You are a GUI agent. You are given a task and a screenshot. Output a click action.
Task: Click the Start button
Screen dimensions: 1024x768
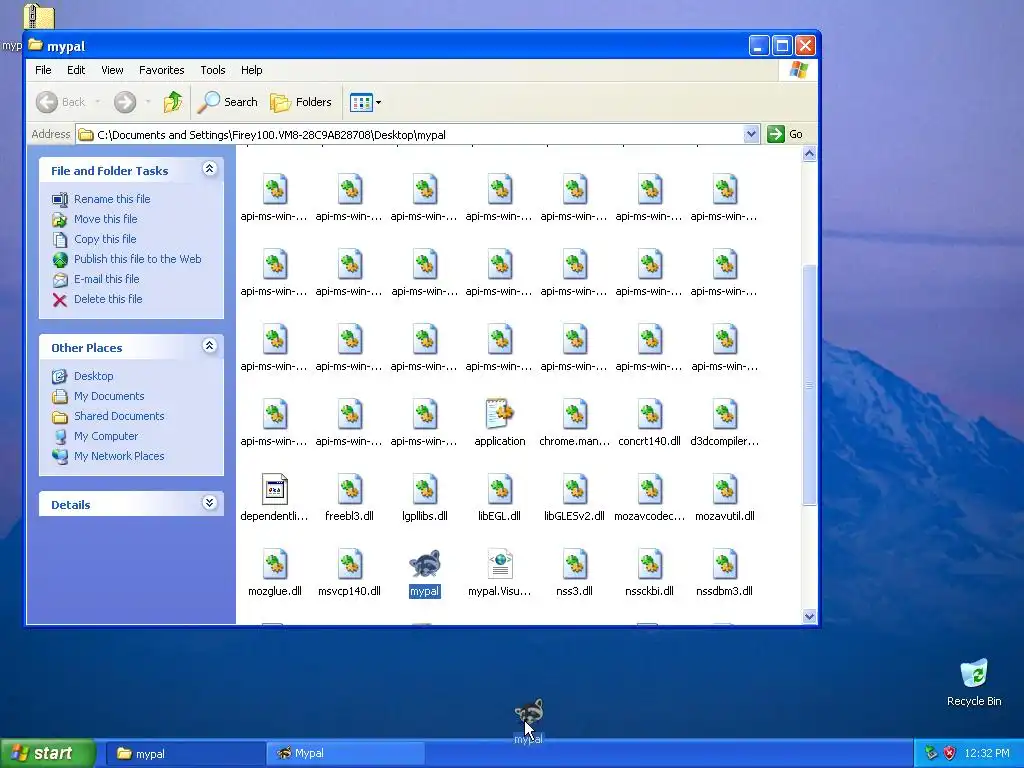coord(47,754)
